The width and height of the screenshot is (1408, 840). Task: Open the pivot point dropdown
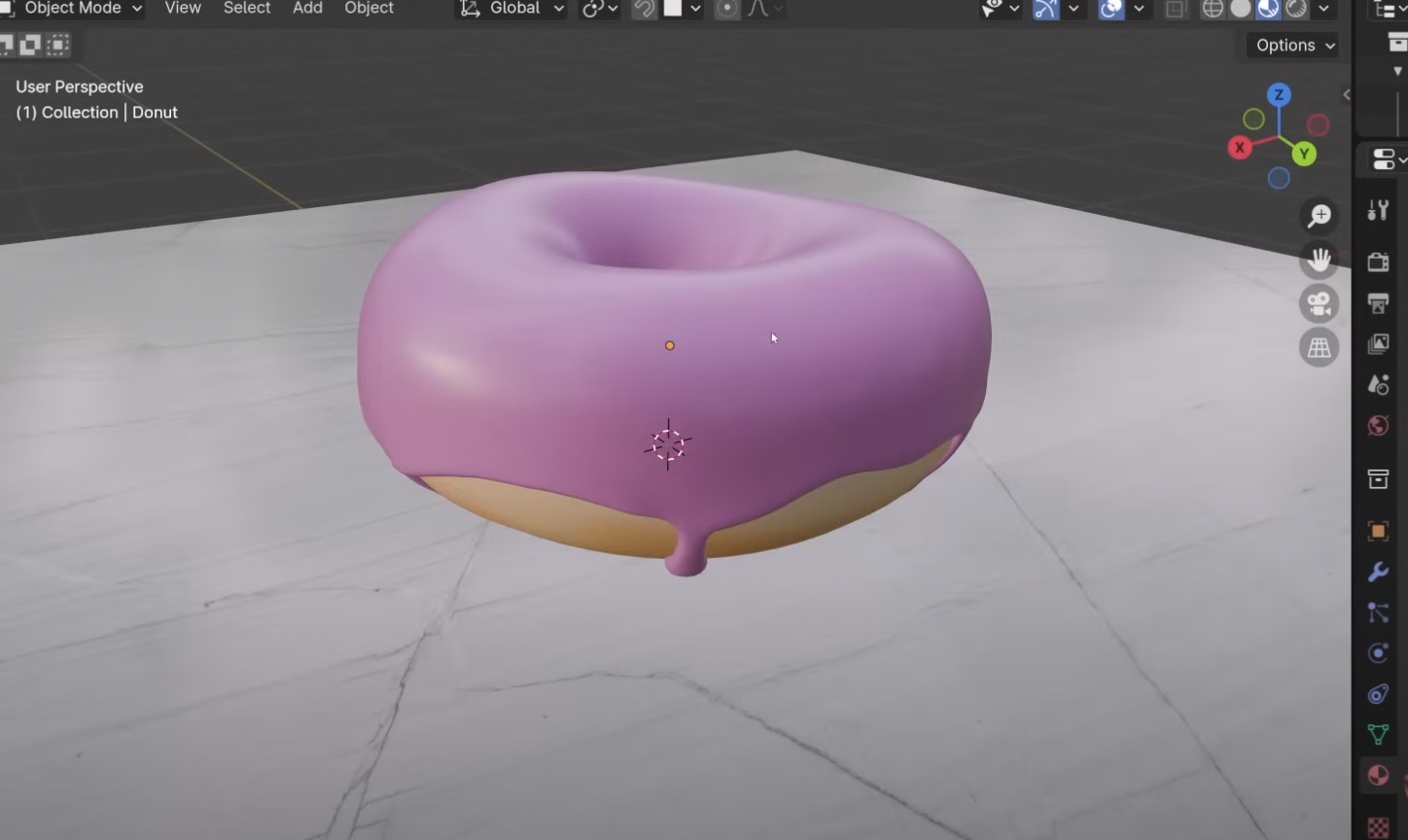pos(599,8)
